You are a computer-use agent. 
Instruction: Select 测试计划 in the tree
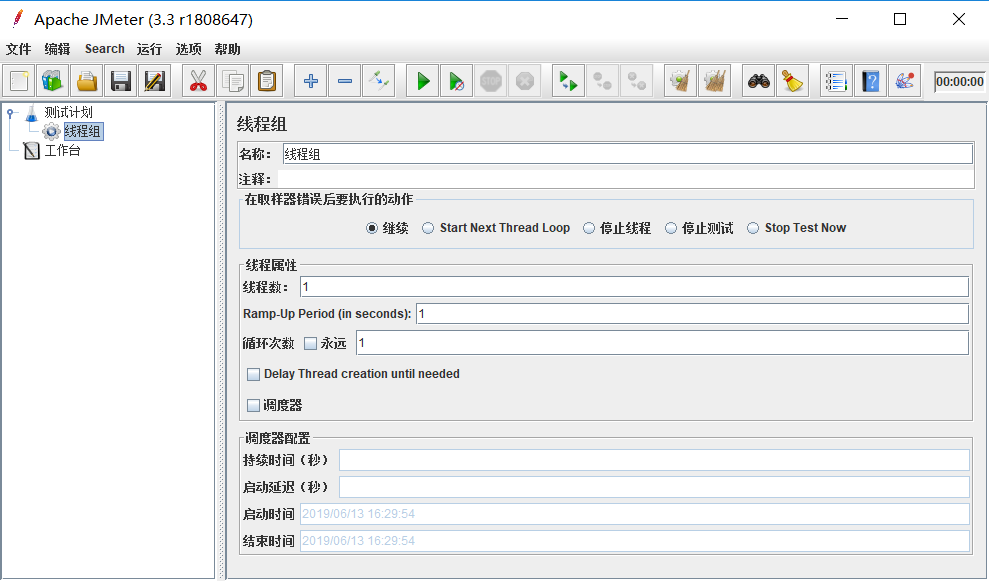[x=68, y=112]
